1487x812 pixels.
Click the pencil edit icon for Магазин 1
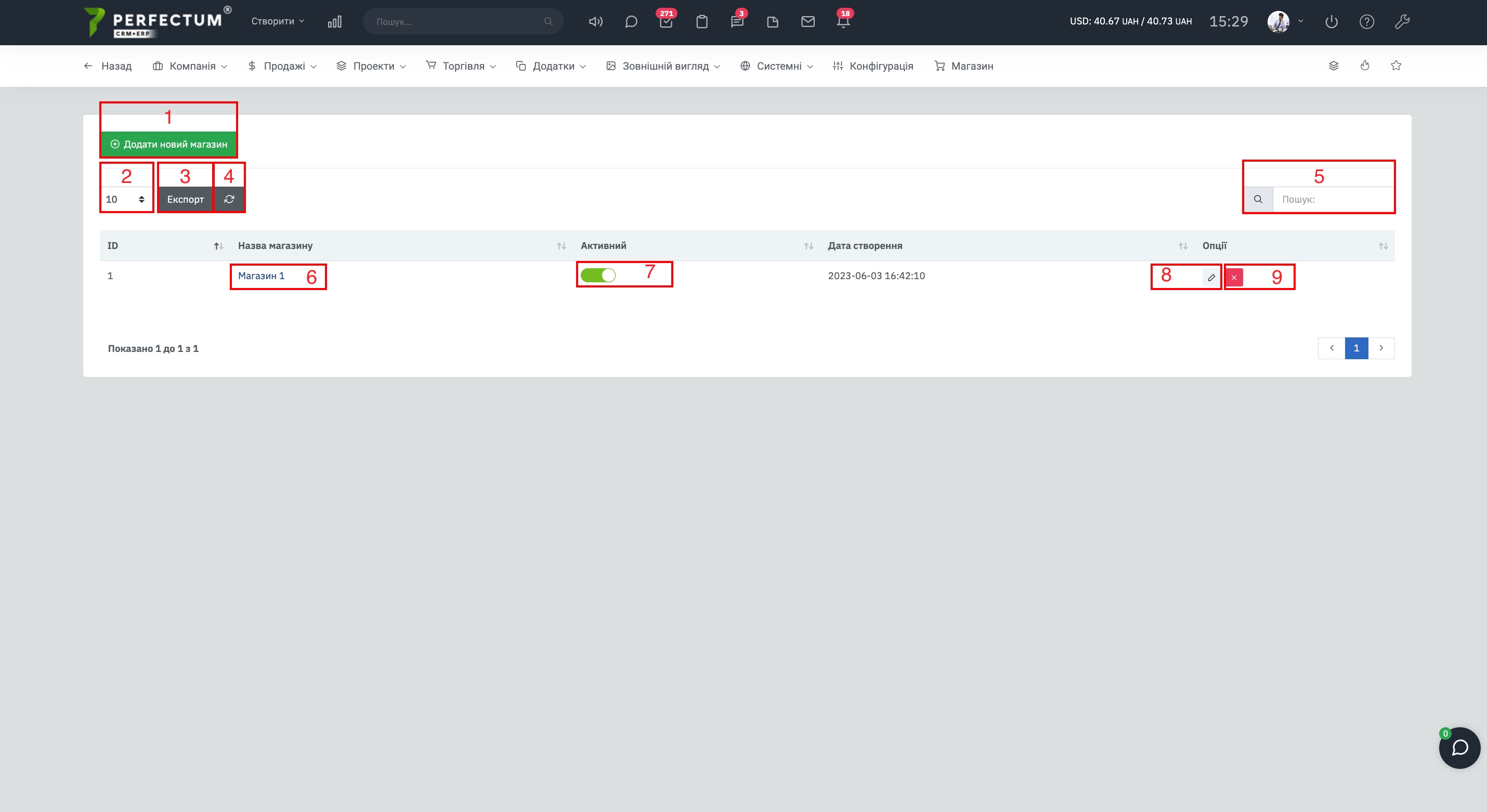pyautogui.click(x=1211, y=278)
